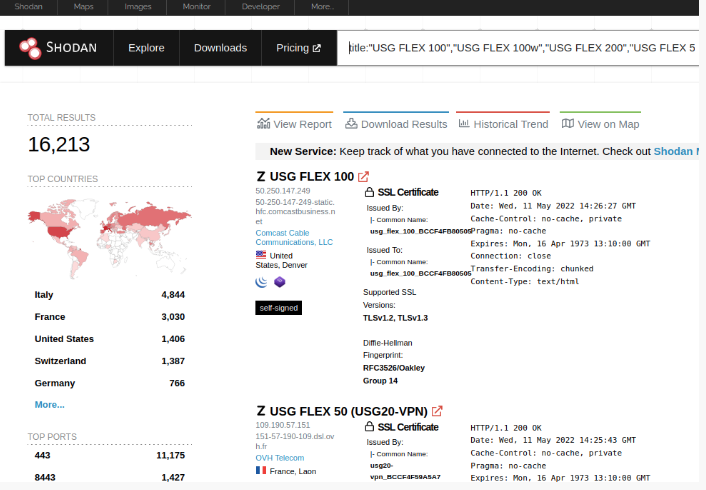Click the Historical Trend bar chart icon

(464, 123)
